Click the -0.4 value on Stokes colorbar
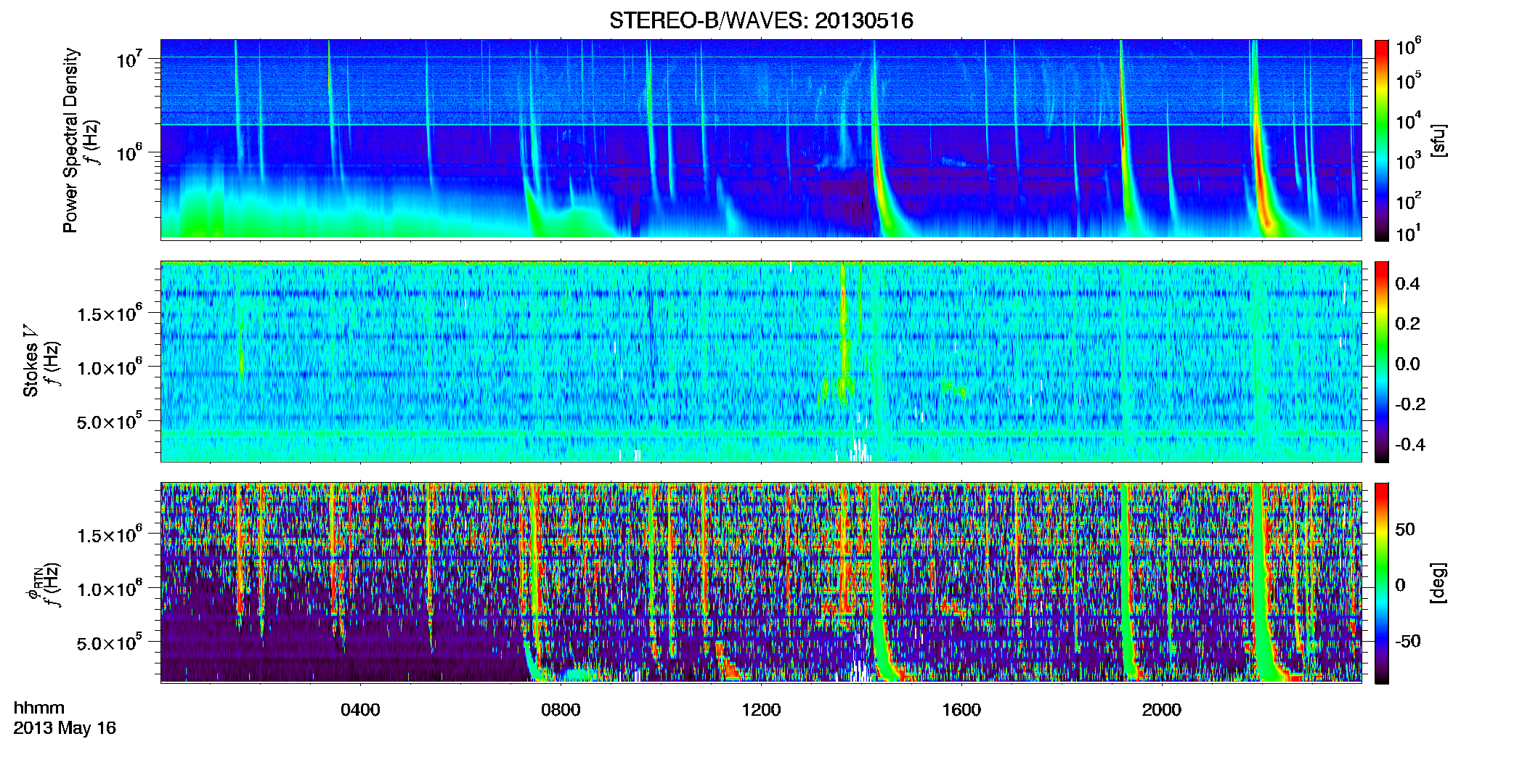 pos(1409,444)
